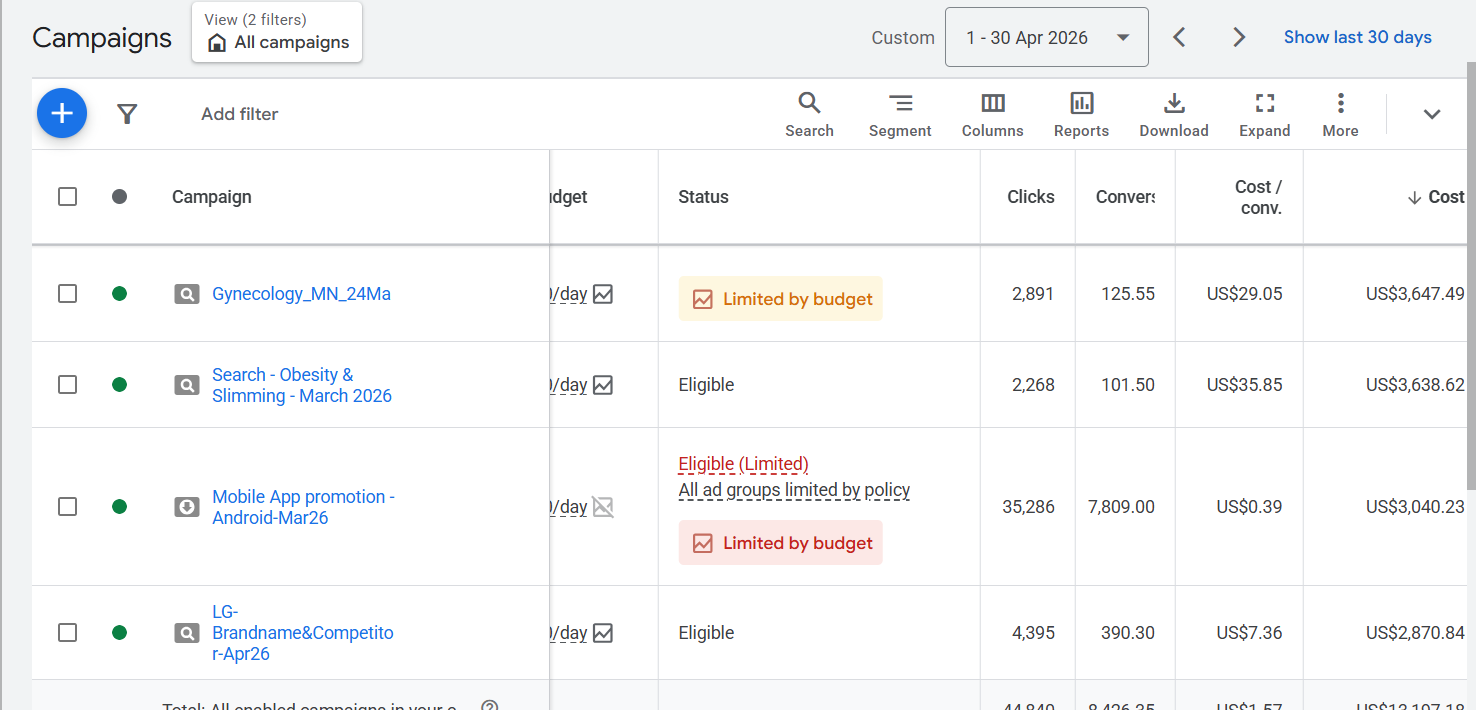
Task: Click search campaign type icon for Obesity & Slimming
Action: click(187, 385)
